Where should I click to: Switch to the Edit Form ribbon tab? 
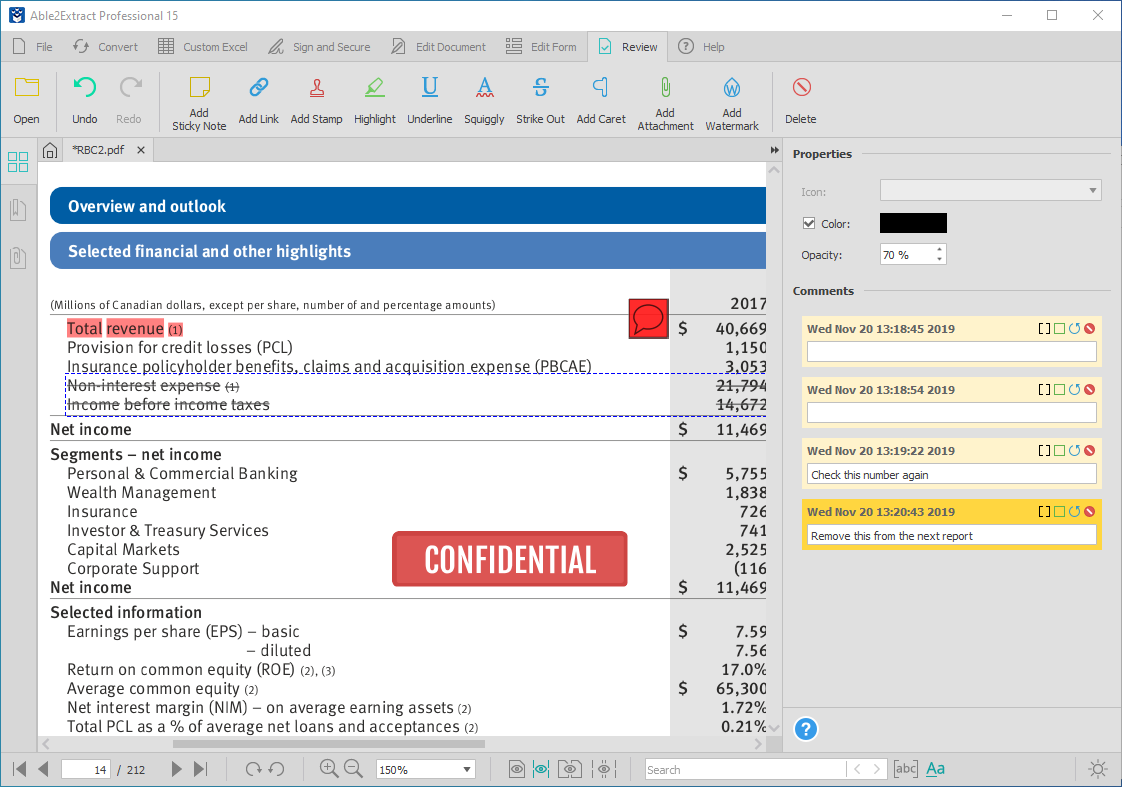tap(541, 46)
